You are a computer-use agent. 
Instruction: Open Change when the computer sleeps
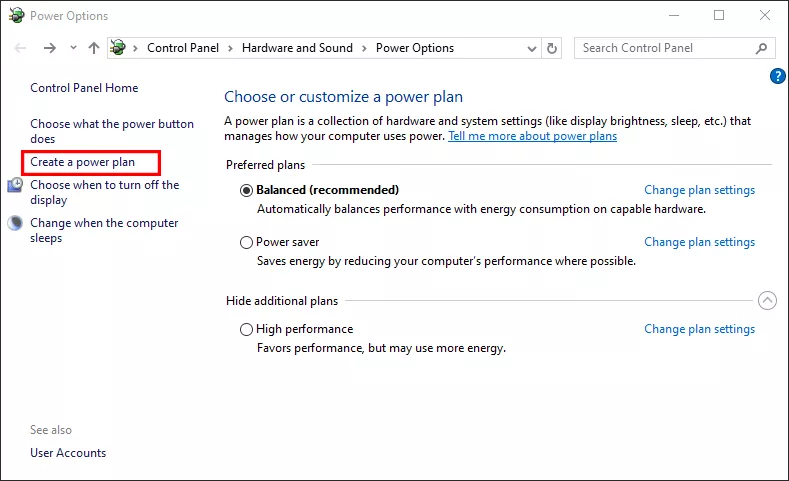(x=104, y=230)
